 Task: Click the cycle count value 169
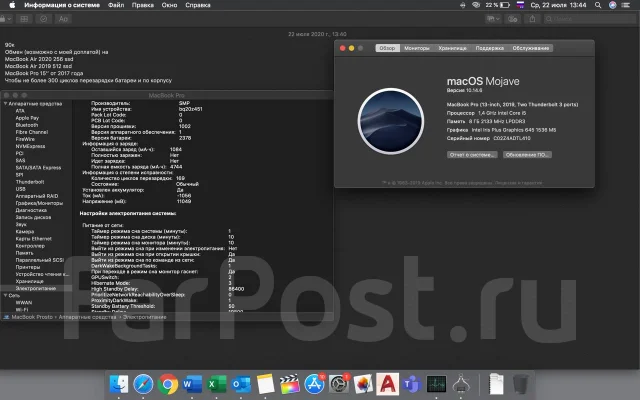180,178
